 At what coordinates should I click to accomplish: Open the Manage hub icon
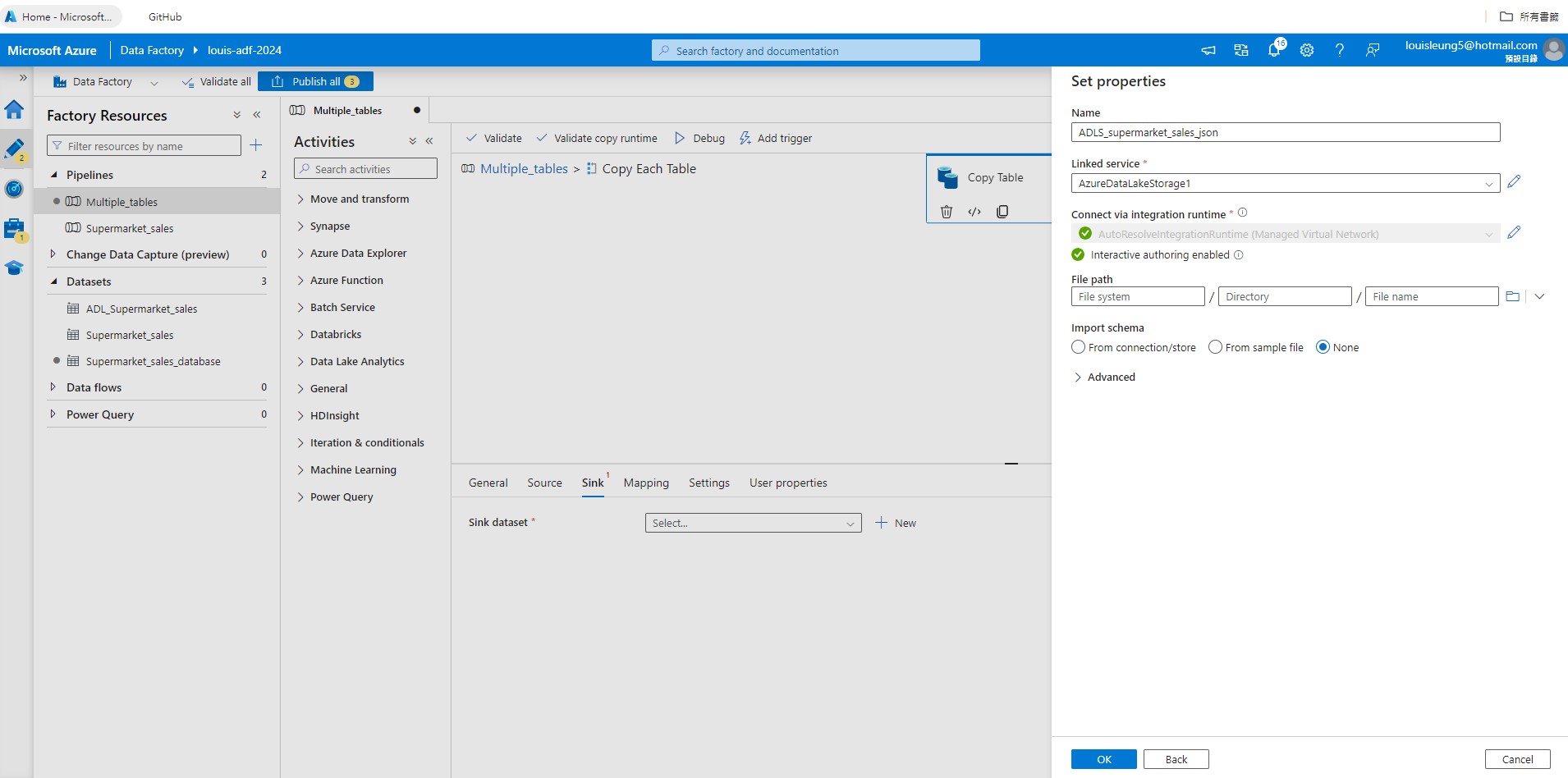click(14, 230)
